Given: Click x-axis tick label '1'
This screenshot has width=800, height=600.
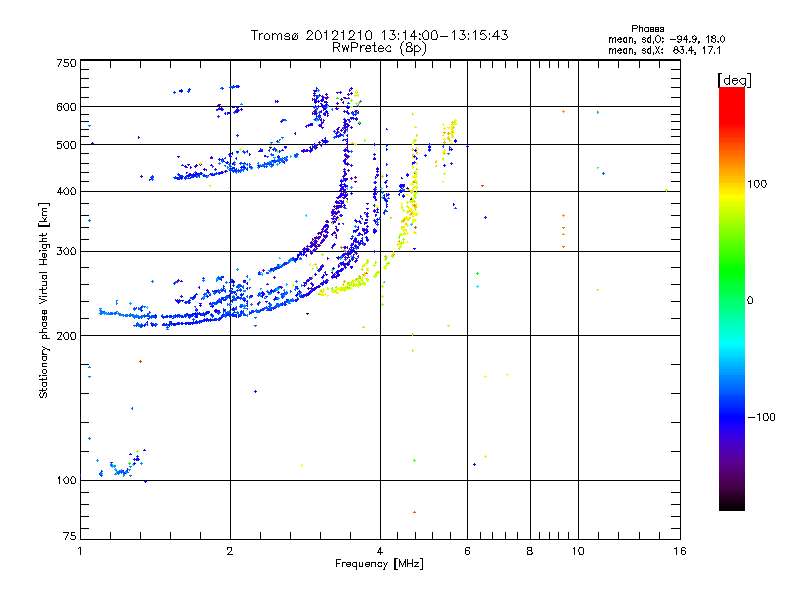Looking at the screenshot, I should [80, 551].
